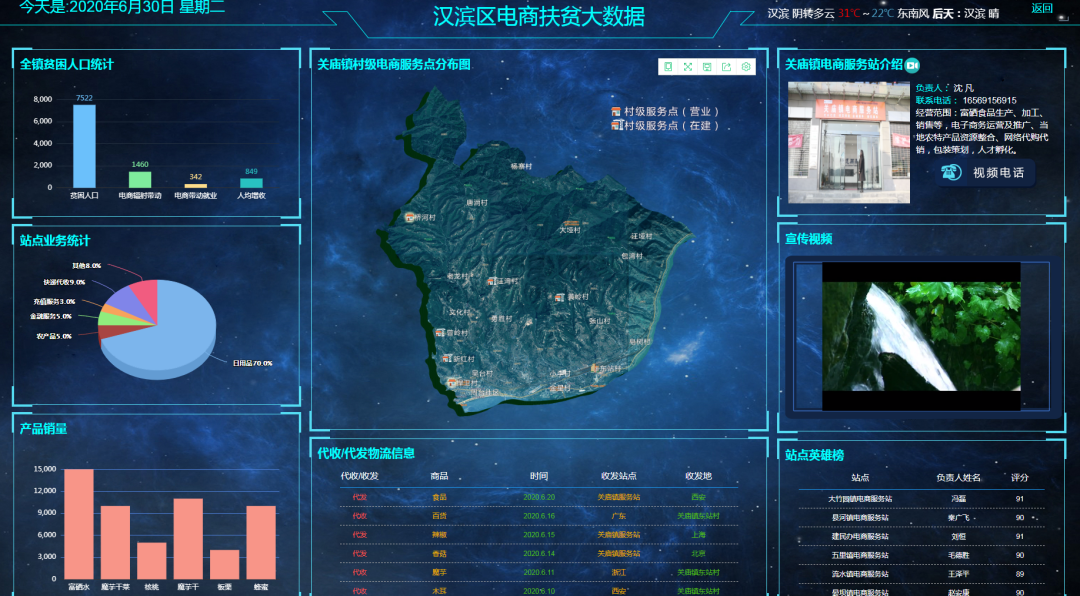
Task: Click the 2020.6.15 logistics row date
Action: (x=539, y=535)
